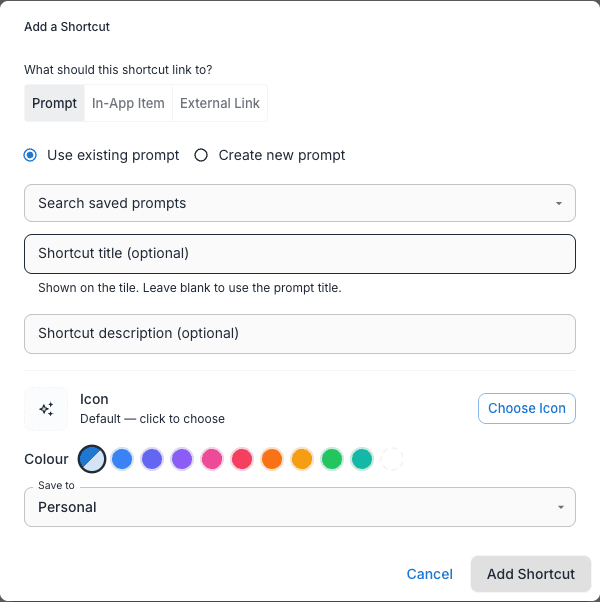Pick the blue colour swatch
The width and height of the screenshot is (600, 602).
pyautogui.click(x=122, y=459)
